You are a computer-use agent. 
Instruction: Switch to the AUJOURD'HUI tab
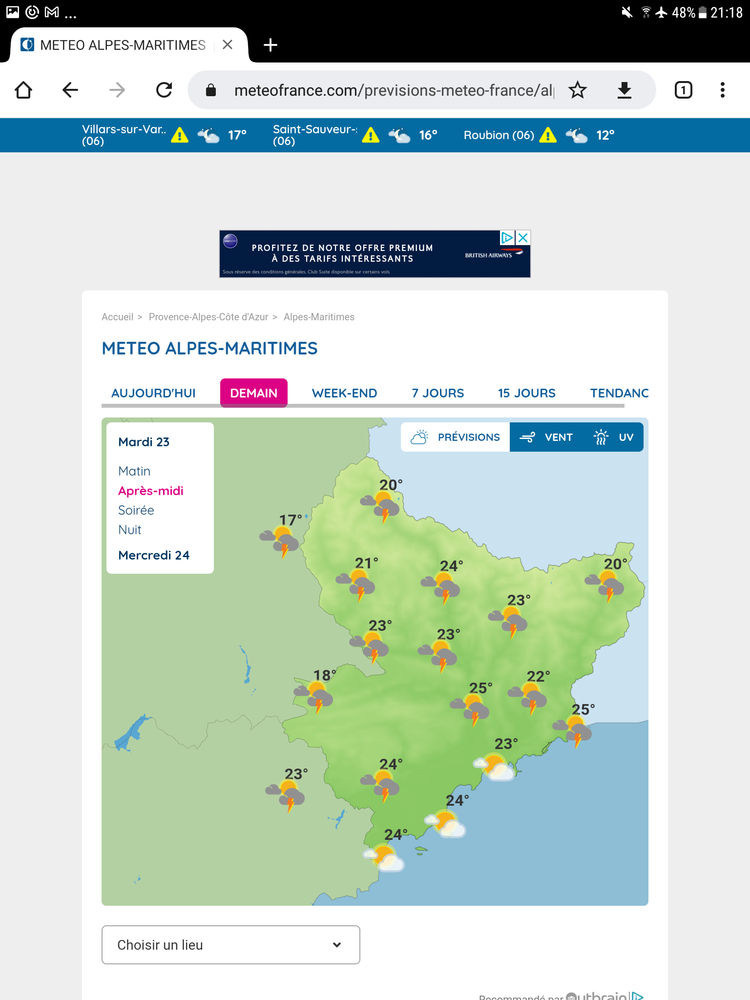click(153, 393)
